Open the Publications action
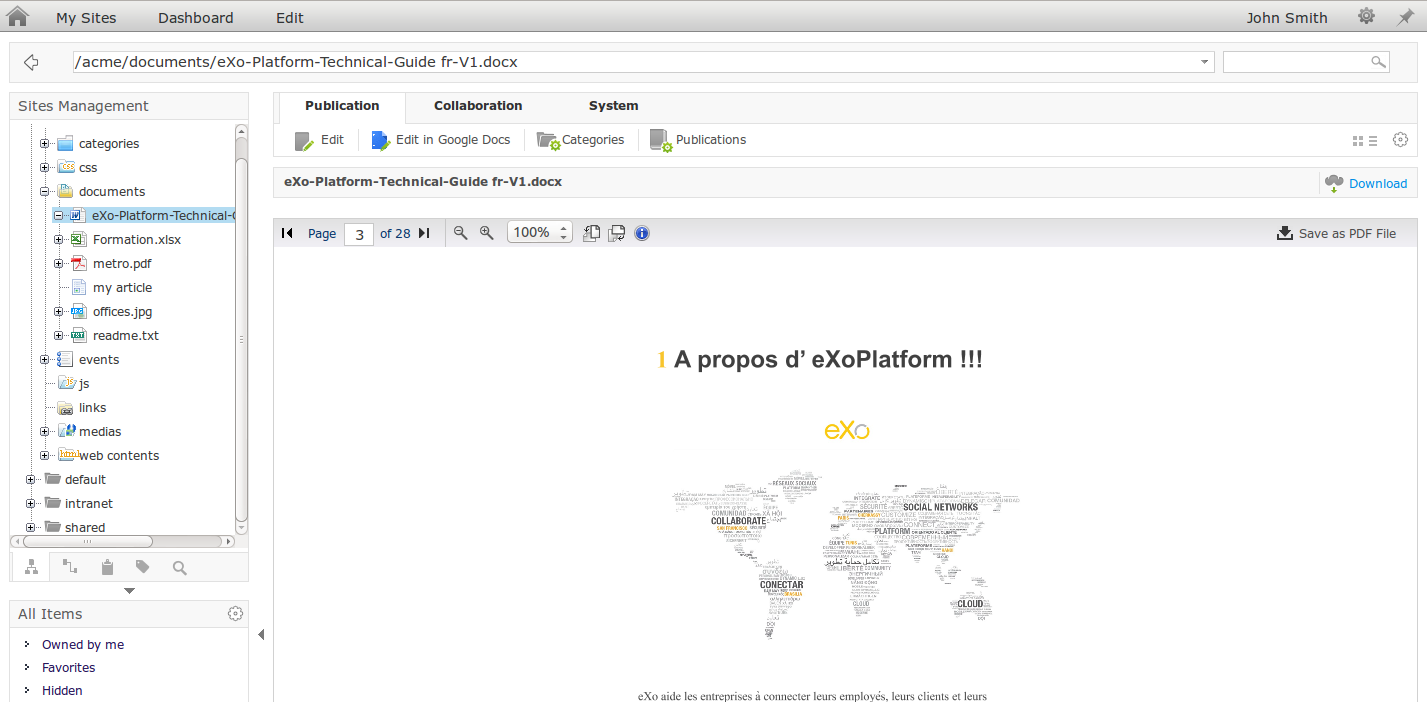Screen dimensions: 1427x702 pos(698,140)
